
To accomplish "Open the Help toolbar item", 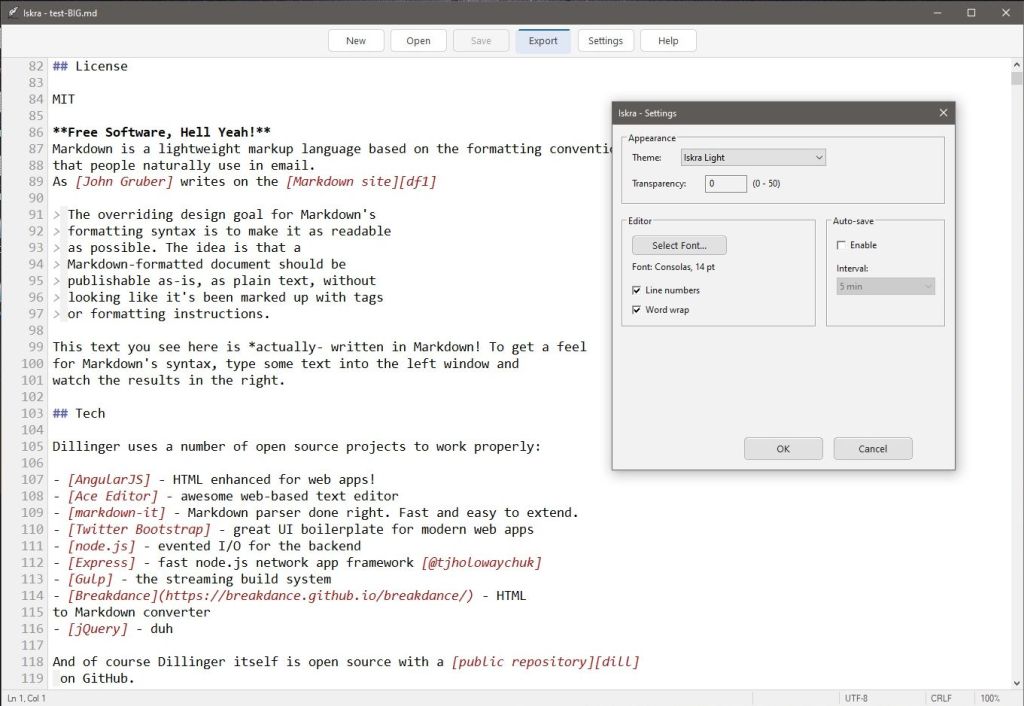I will click(x=668, y=41).
